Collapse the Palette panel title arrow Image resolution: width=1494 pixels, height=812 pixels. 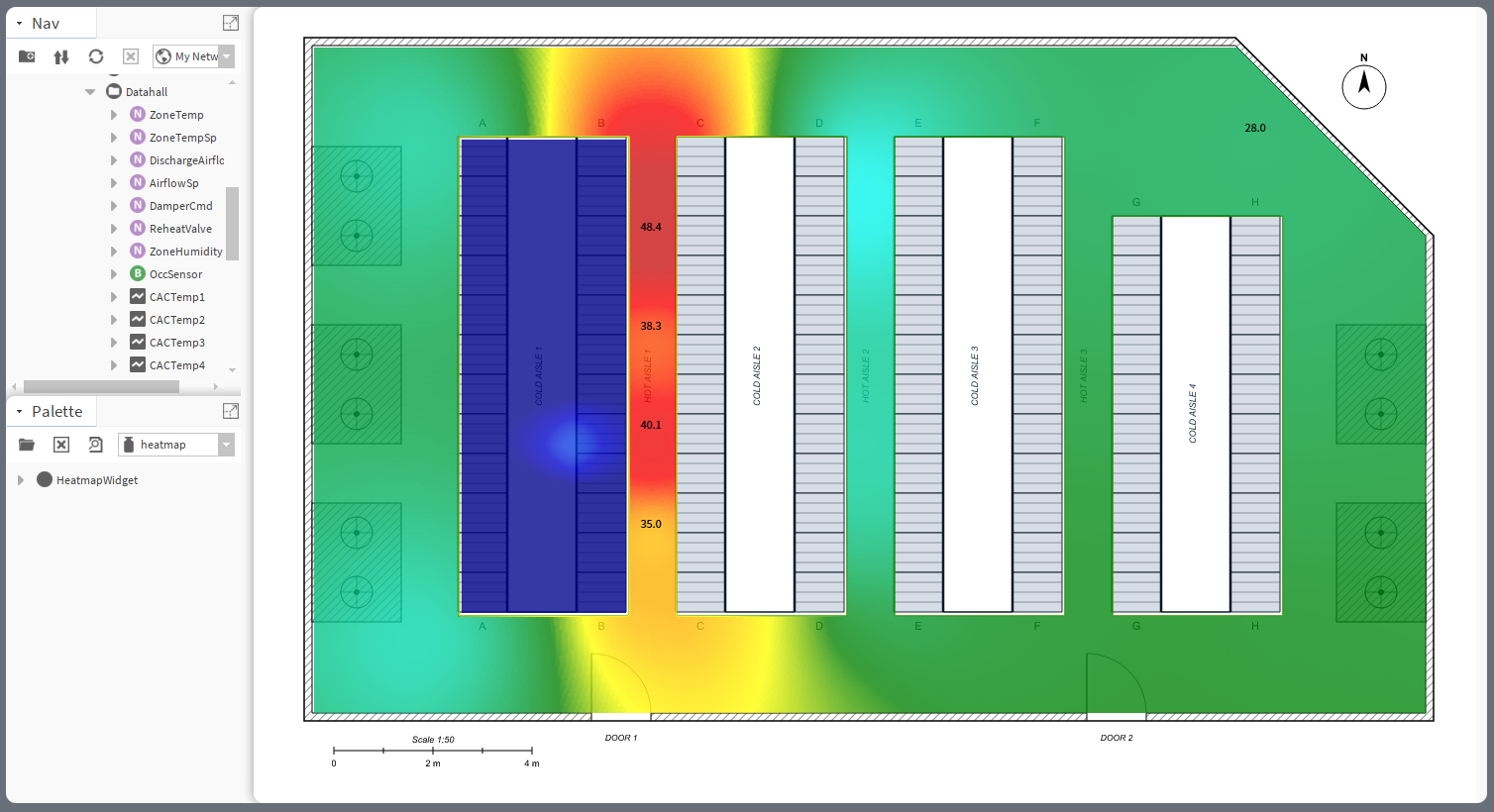click(19, 411)
